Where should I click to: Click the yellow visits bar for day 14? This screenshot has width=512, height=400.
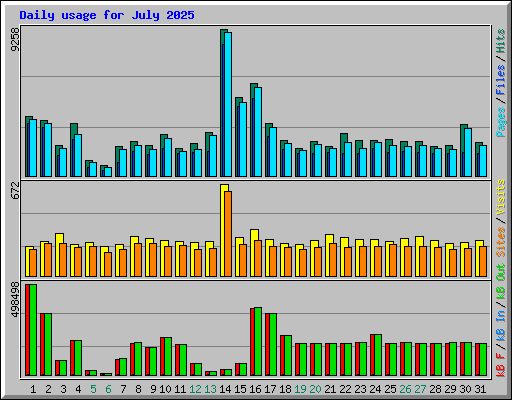223,230
